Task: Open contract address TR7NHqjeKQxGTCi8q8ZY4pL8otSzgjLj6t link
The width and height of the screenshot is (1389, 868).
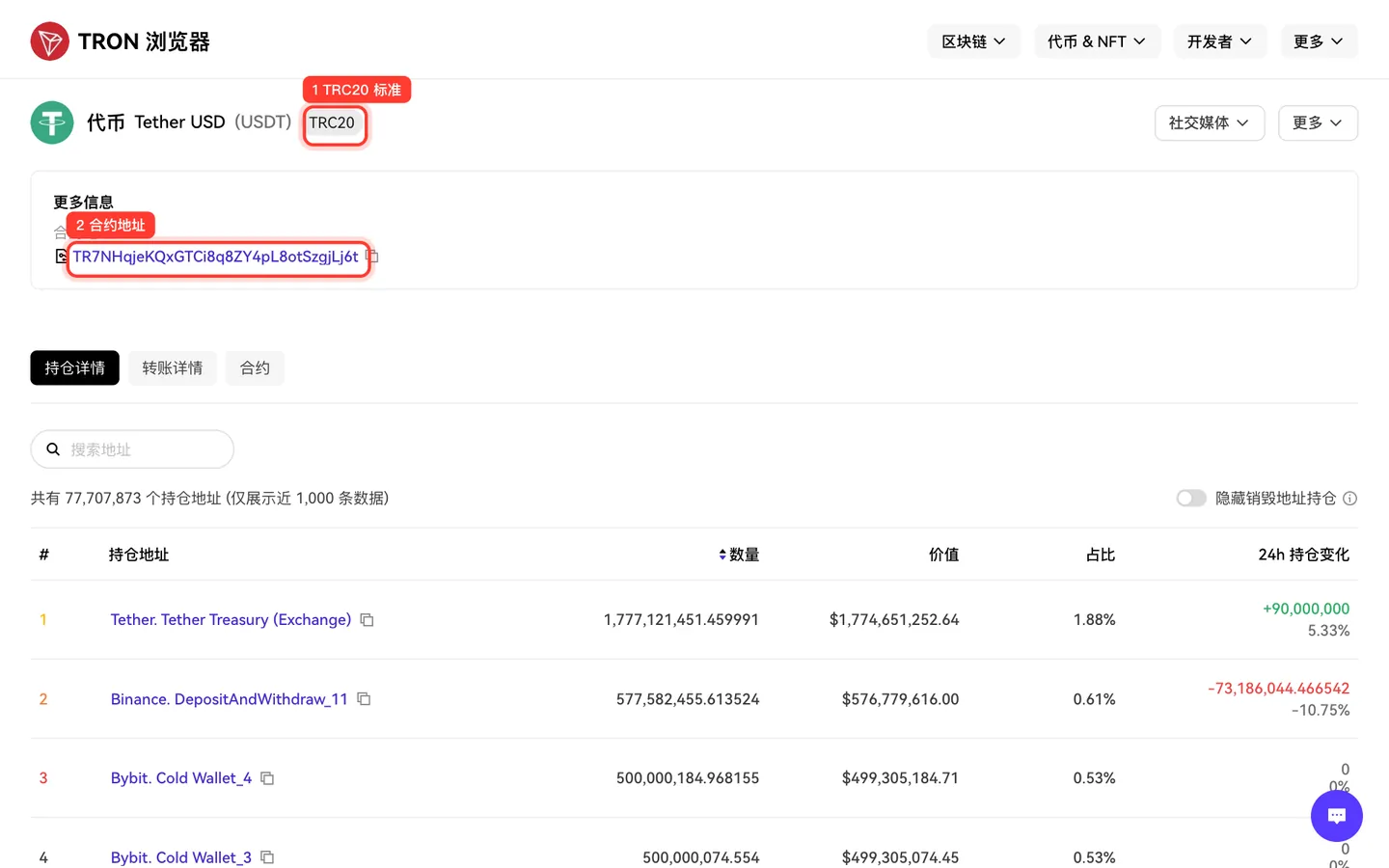Action: pyautogui.click(x=216, y=257)
